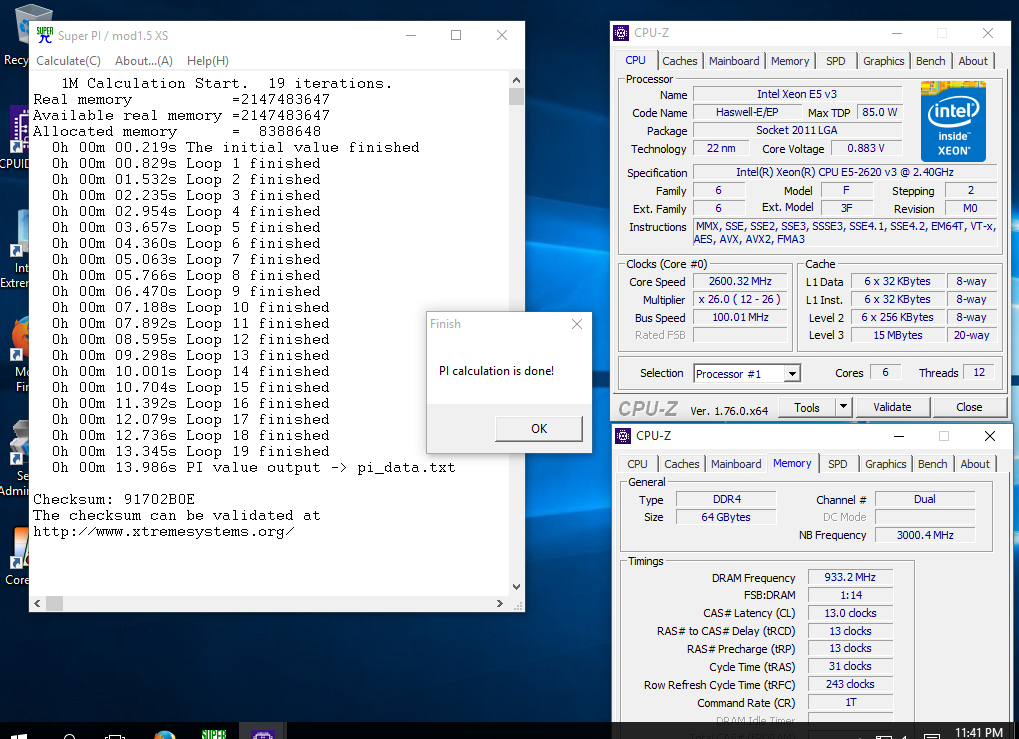Click the Specification field E5-2620 v3
Image resolution: width=1019 pixels, height=739 pixels.
pyautogui.click(x=845, y=172)
